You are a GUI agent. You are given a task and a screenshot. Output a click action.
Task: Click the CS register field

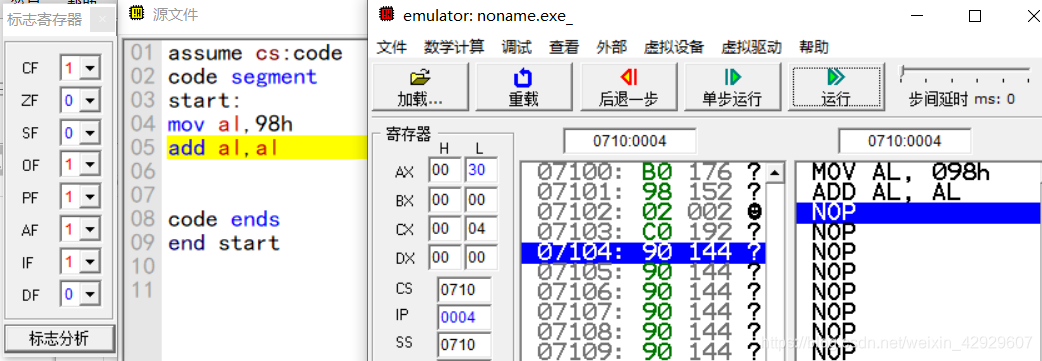(465, 289)
